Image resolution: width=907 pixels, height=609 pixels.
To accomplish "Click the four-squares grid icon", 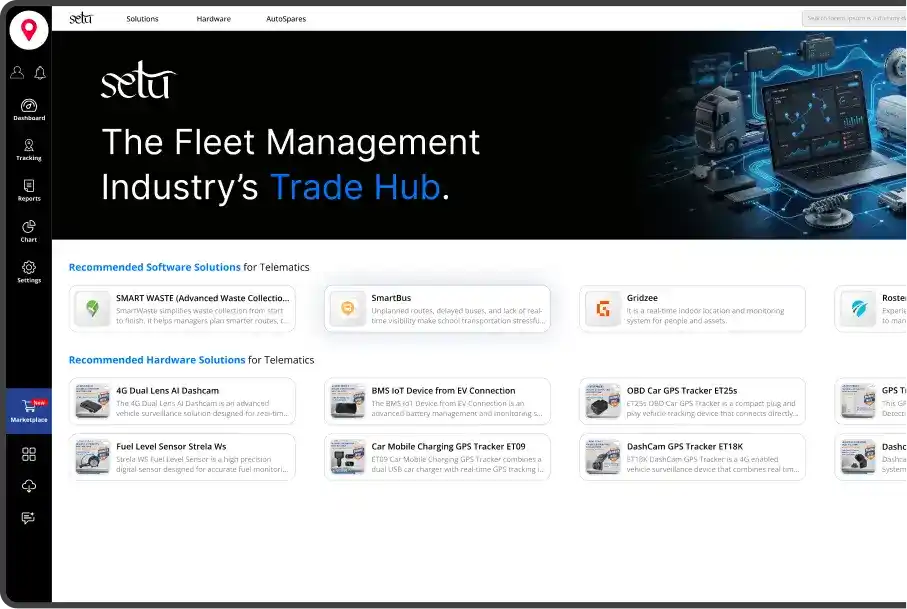I will tap(28, 454).
